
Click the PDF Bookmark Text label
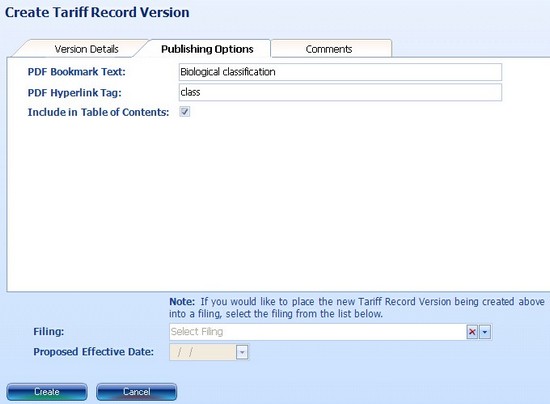coord(76,72)
